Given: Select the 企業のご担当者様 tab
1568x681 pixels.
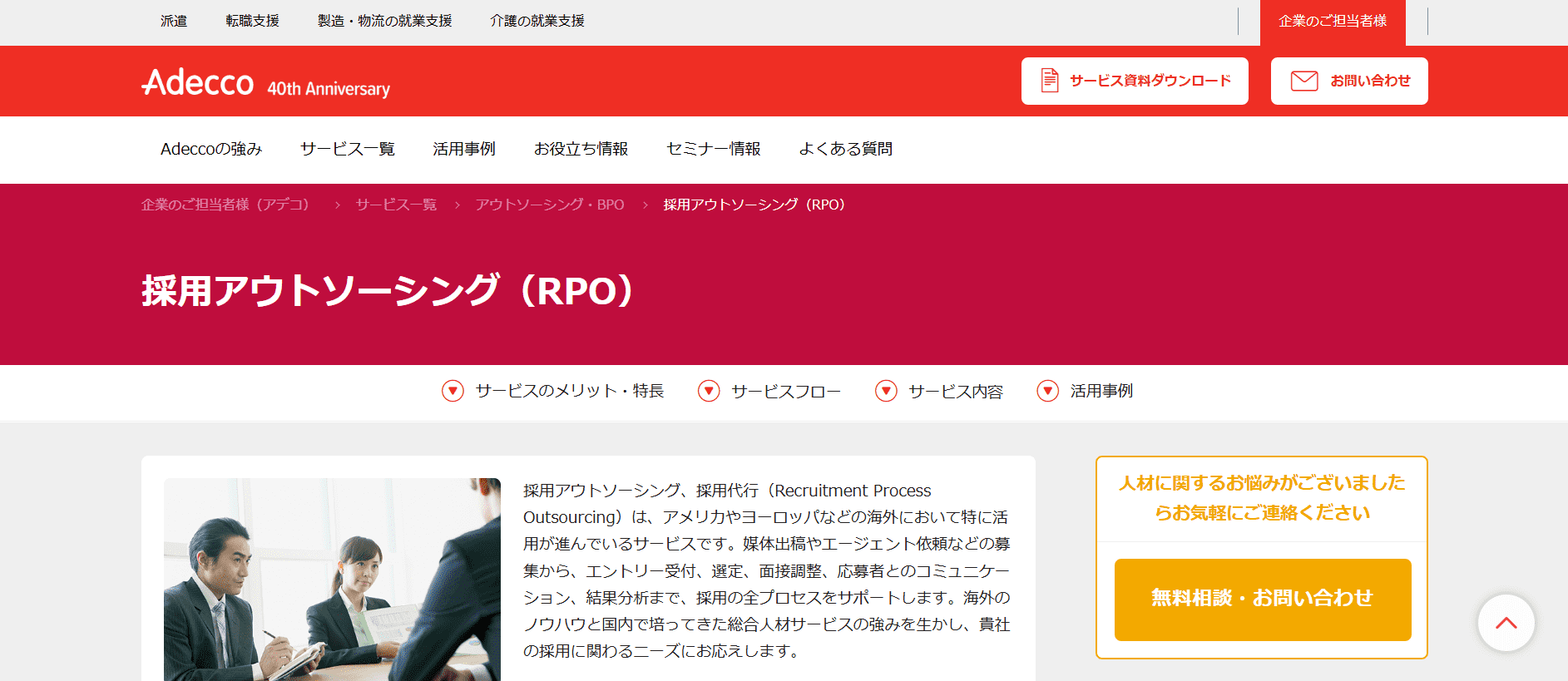Looking at the screenshot, I should pos(1333,22).
